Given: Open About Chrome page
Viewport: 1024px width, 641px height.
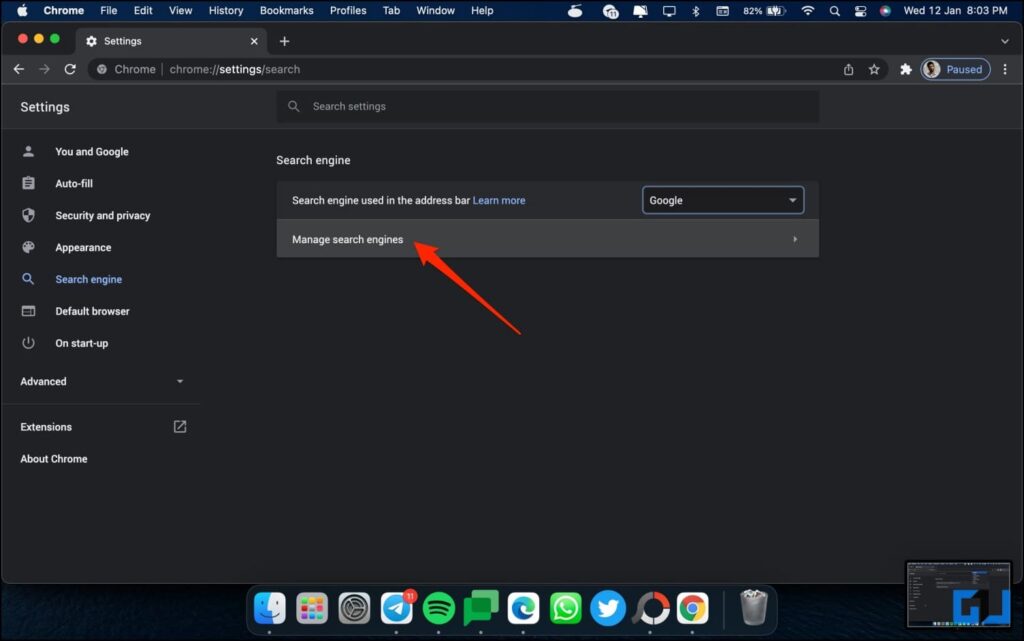Looking at the screenshot, I should tap(54, 459).
